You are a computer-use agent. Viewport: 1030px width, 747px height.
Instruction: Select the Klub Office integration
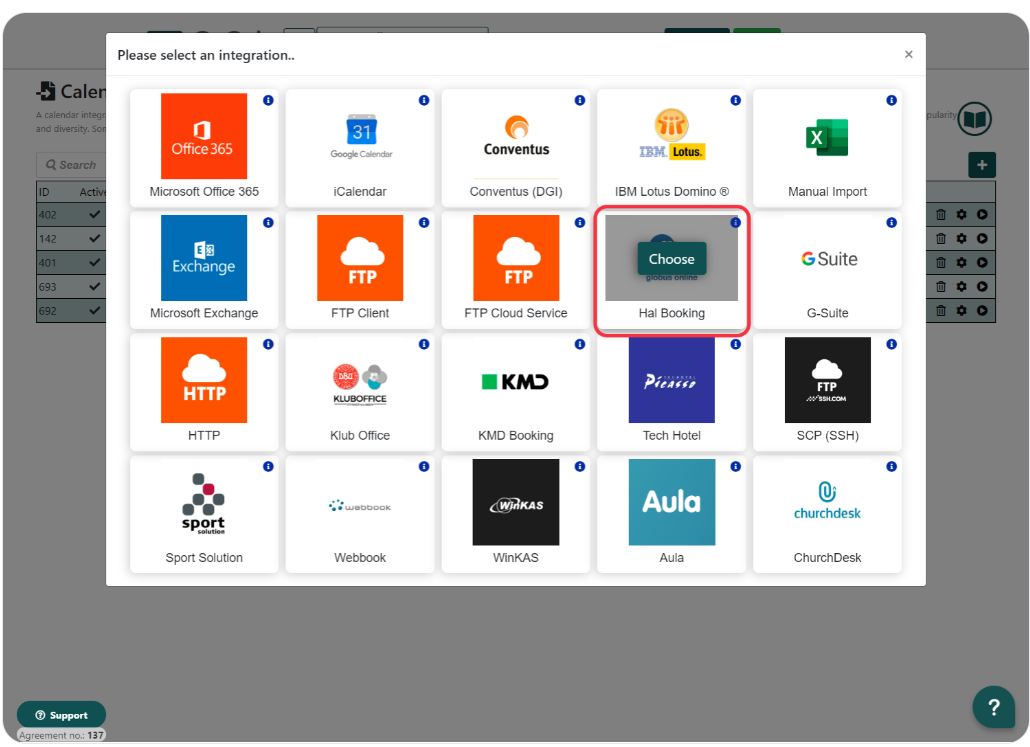[360, 392]
